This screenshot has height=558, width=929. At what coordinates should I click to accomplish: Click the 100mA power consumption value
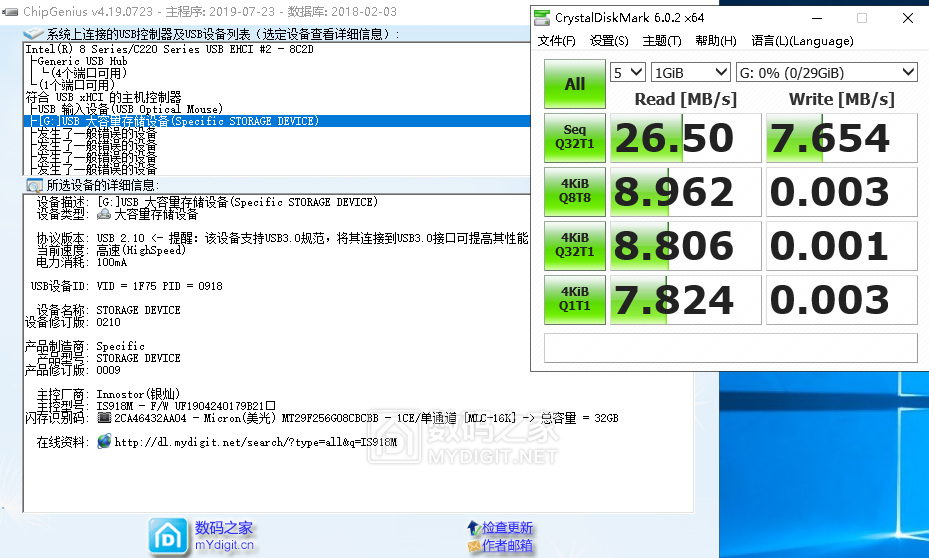(x=111, y=262)
